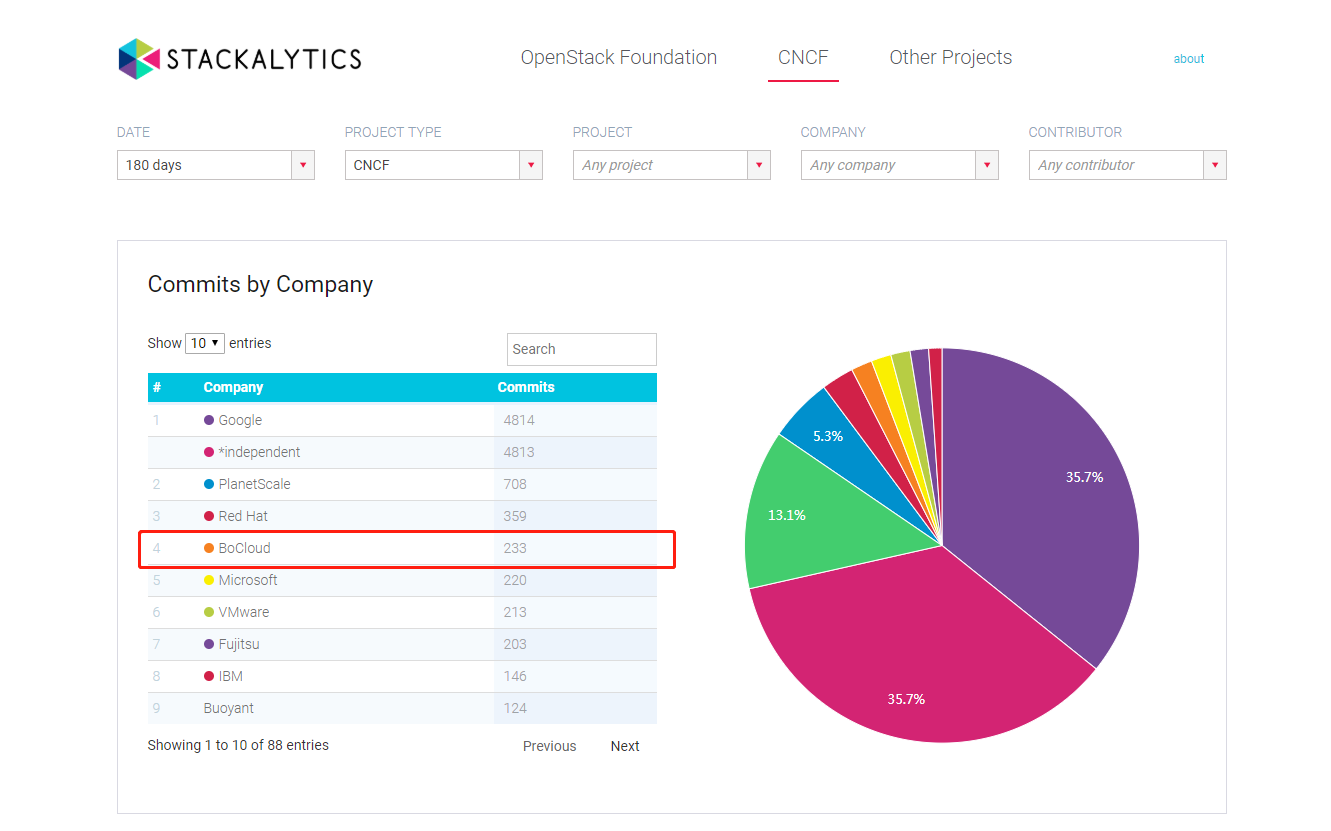This screenshot has width=1331, height=831.
Task: Click the blue dot beside PlanetScale
Action: pyautogui.click(x=209, y=484)
